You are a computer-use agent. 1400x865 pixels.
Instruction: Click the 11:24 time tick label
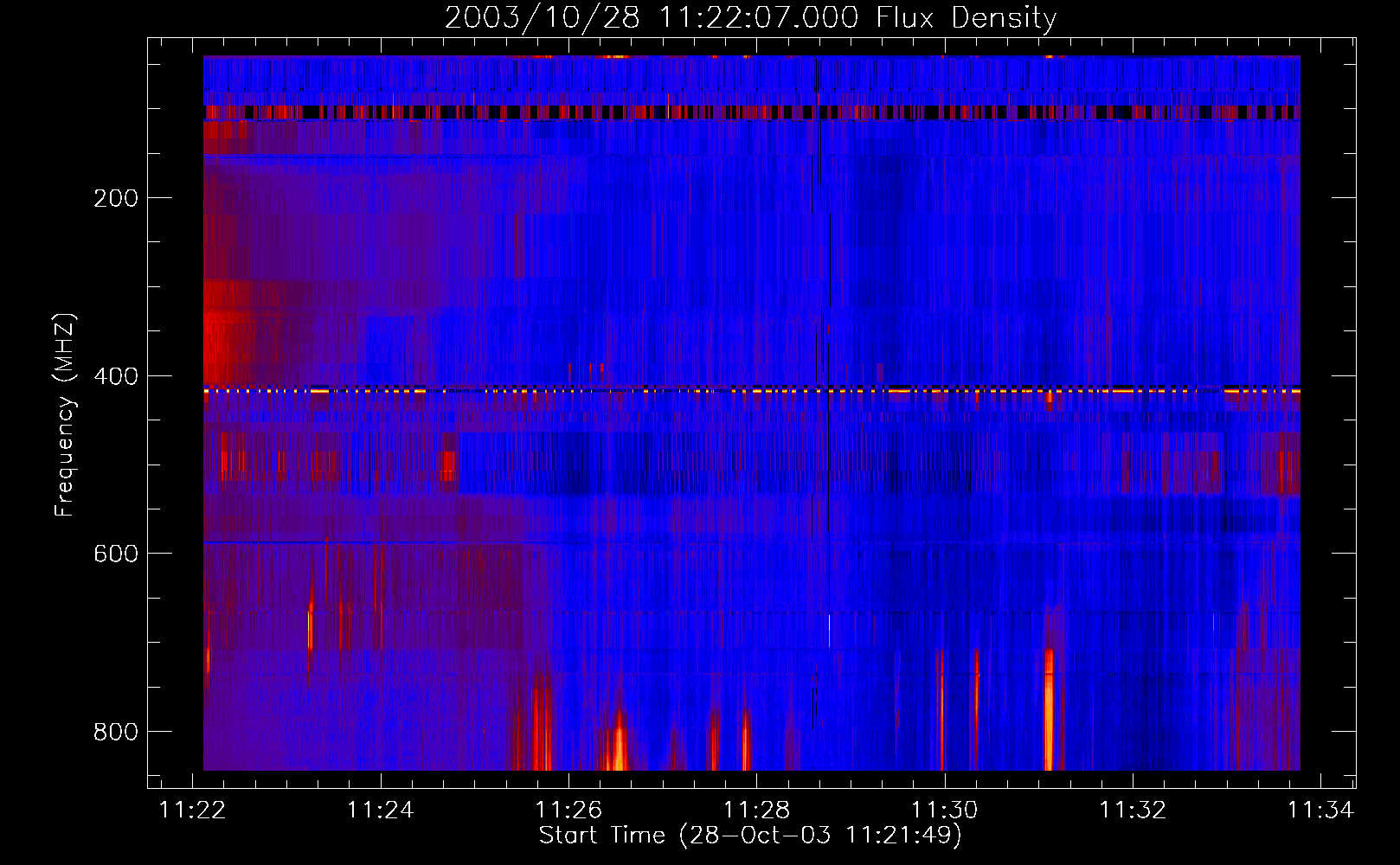pyautogui.click(x=381, y=810)
